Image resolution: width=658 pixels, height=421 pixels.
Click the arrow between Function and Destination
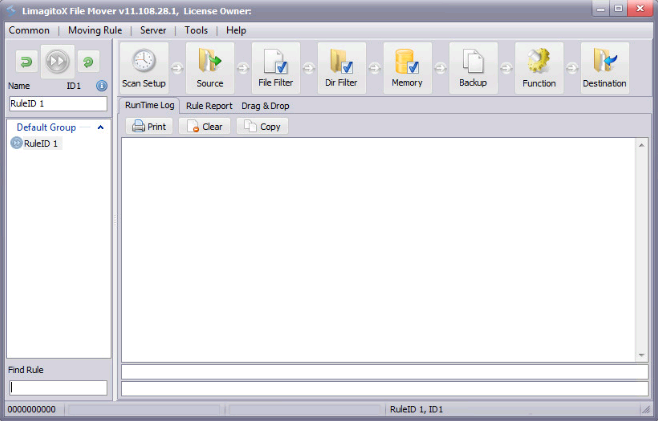click(x=572, y=68)
